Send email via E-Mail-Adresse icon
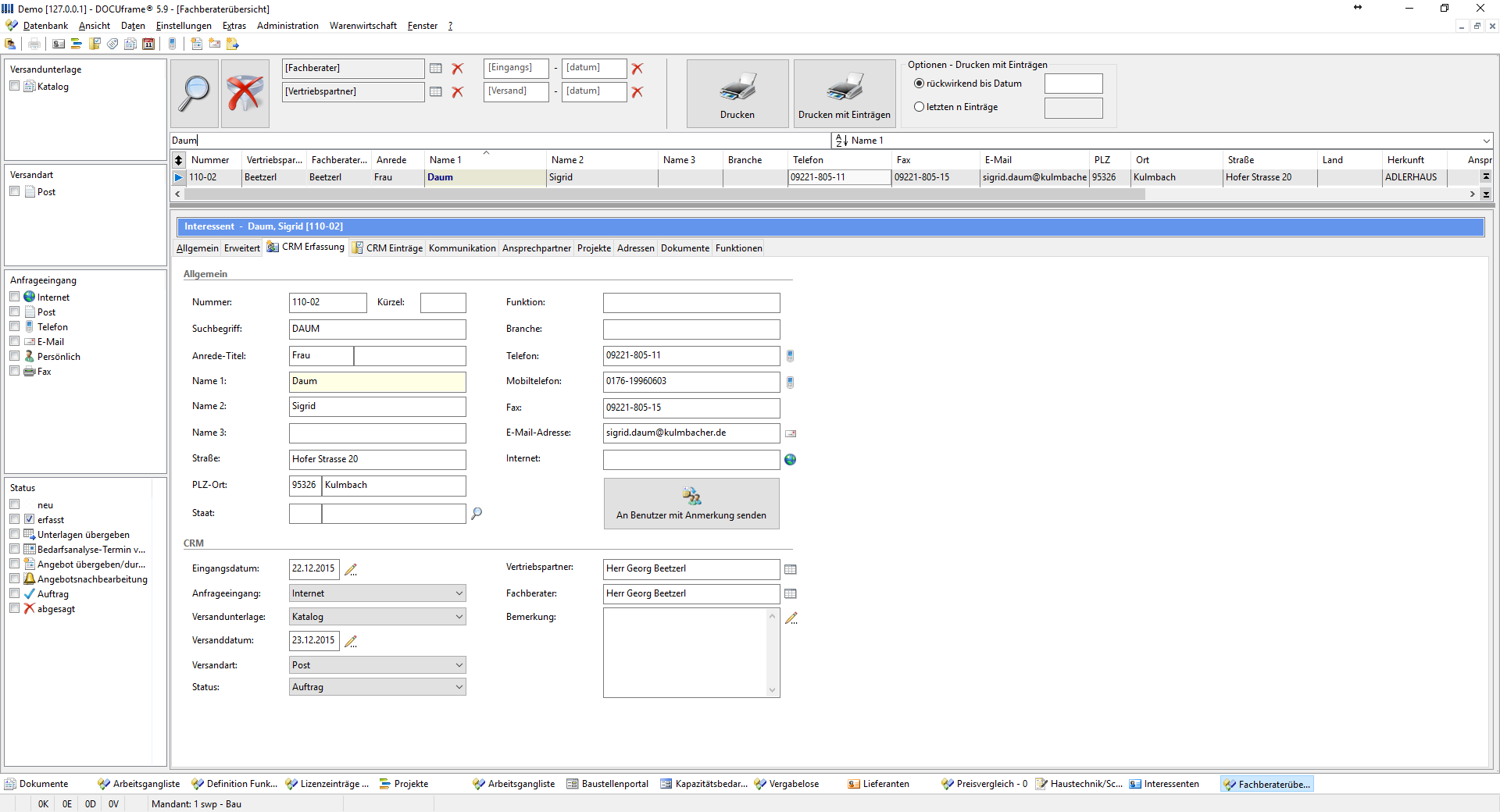This screenshot has width=1500, height=812. [791, 433]
